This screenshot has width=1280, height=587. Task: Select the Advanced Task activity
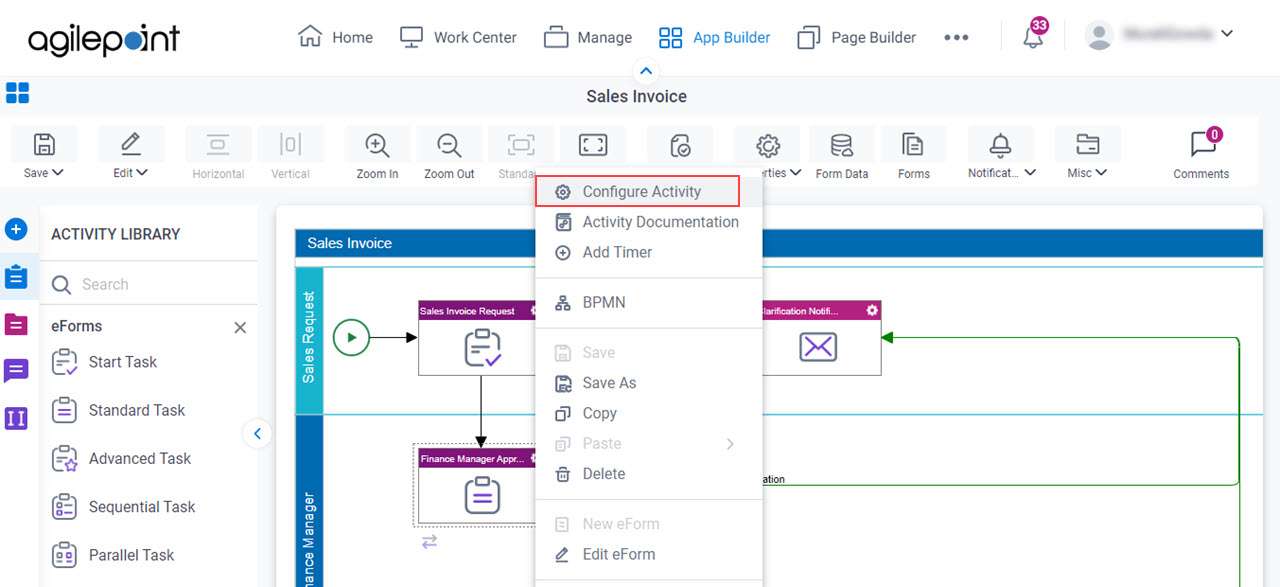point(121,458)
